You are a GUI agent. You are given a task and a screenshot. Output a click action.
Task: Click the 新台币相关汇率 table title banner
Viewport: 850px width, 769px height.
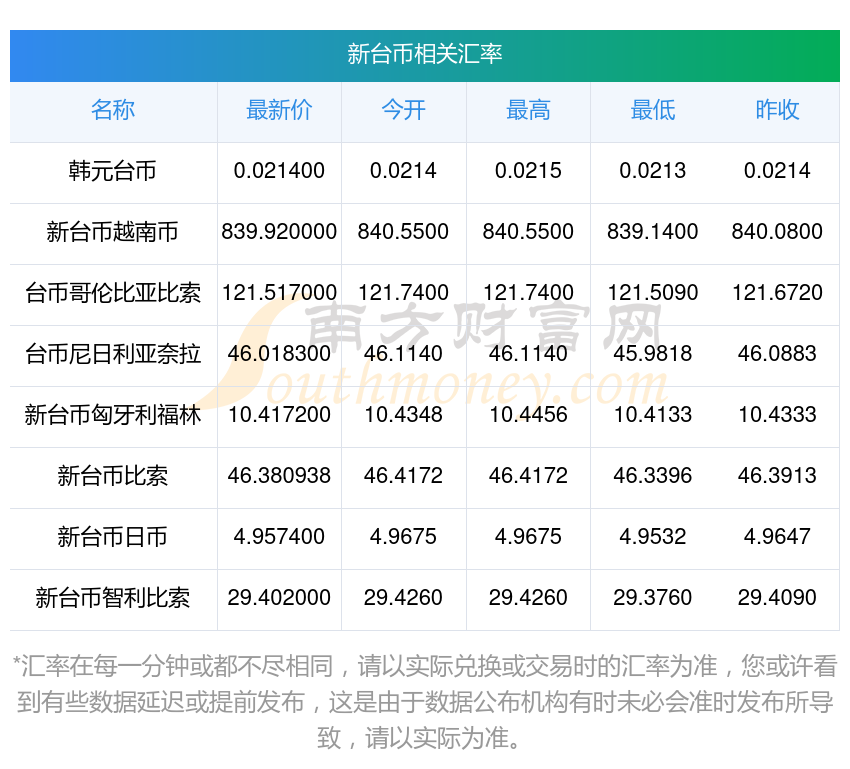click(x=424, y=54)
